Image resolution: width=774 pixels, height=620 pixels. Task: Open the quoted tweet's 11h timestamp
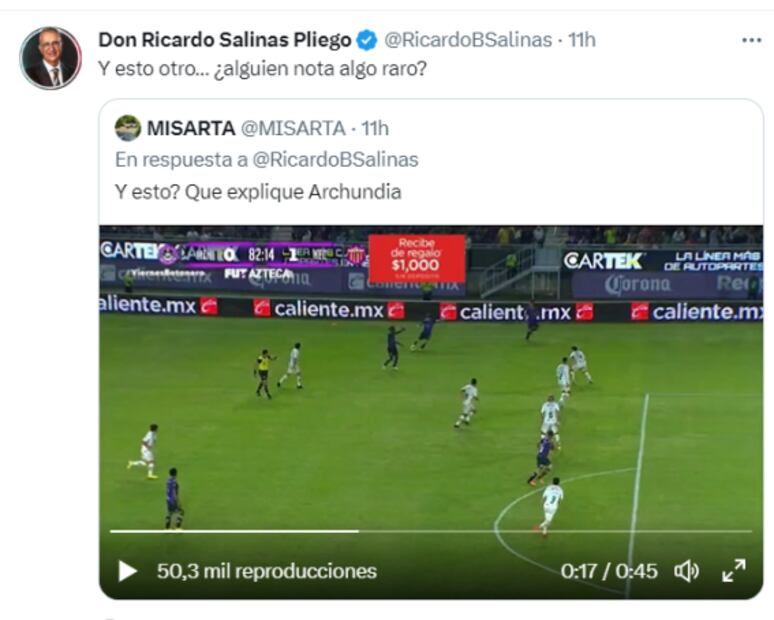pos(375,128)
